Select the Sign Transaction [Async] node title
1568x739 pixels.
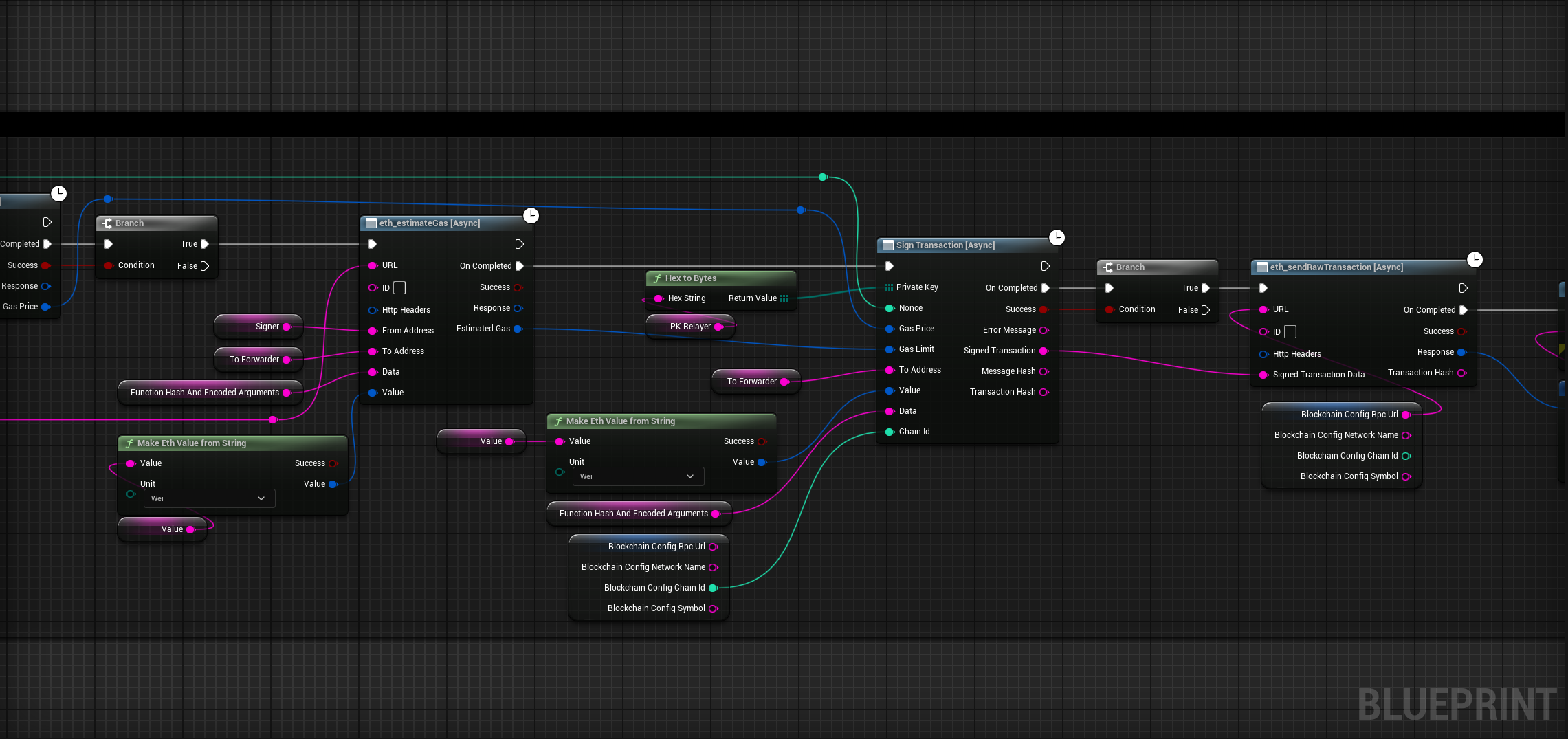945,245
